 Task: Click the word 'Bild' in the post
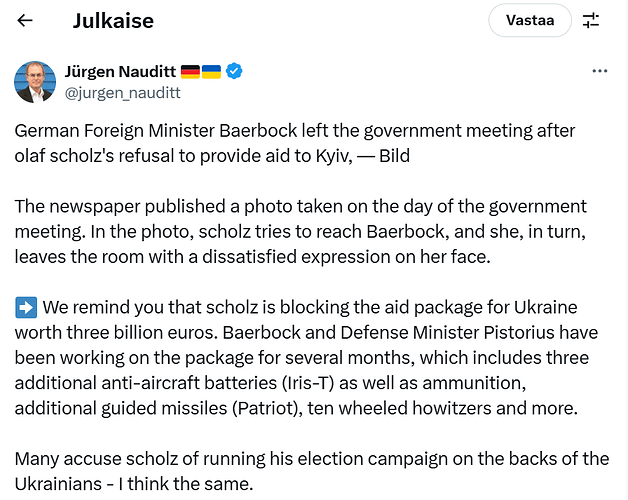click(395, 156)
